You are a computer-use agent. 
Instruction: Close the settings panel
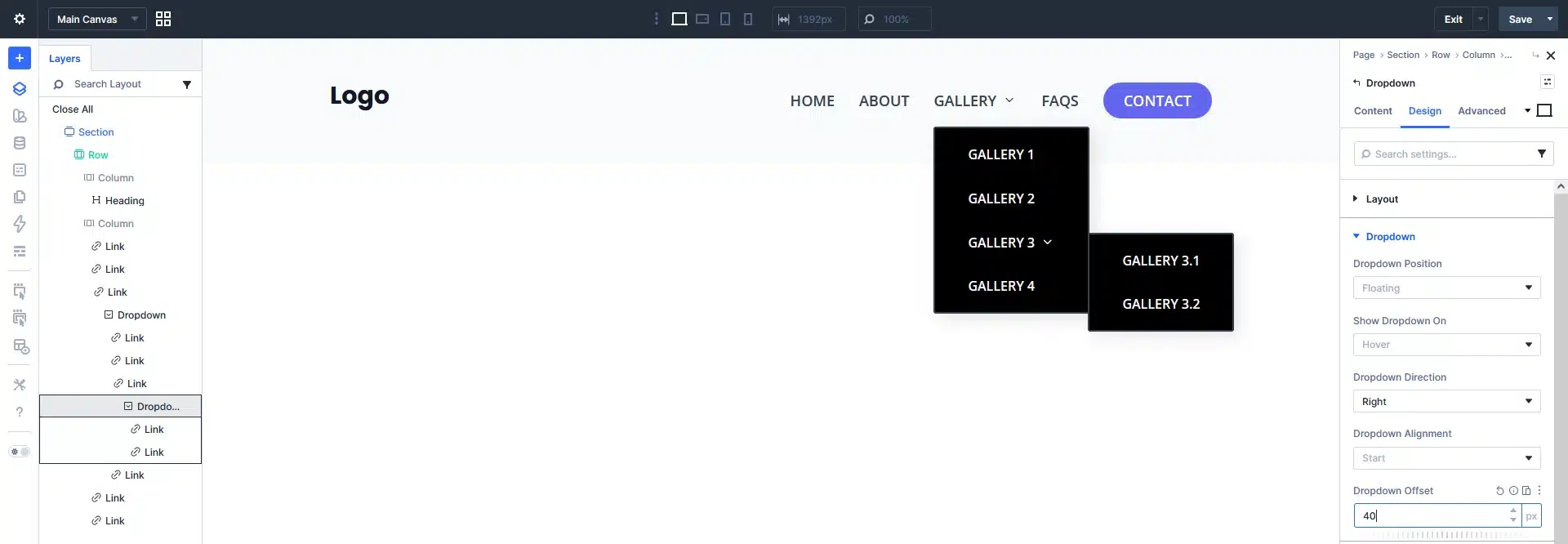1551,56
